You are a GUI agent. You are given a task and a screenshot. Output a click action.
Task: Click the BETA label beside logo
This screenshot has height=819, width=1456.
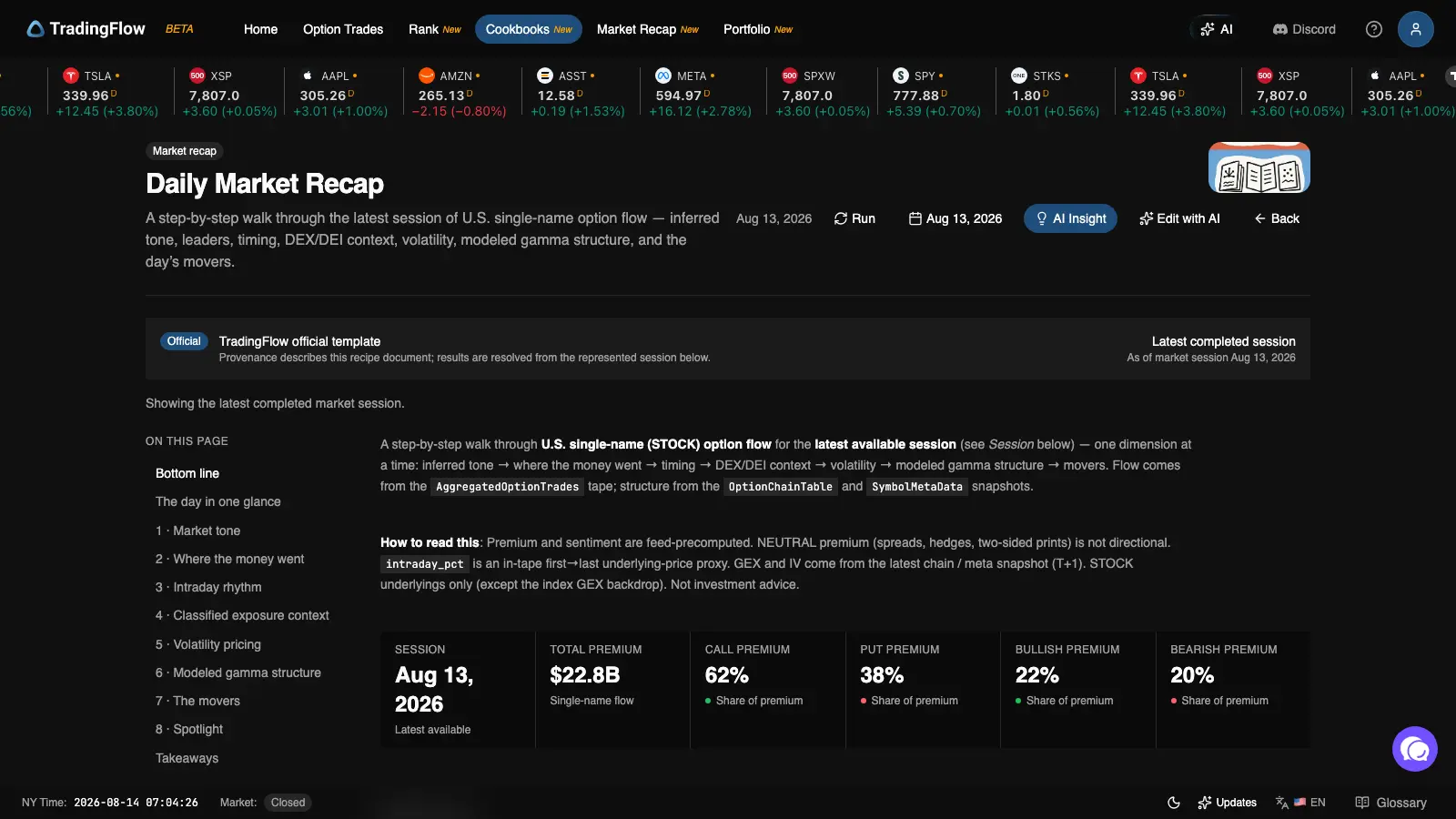coord(179,29)
